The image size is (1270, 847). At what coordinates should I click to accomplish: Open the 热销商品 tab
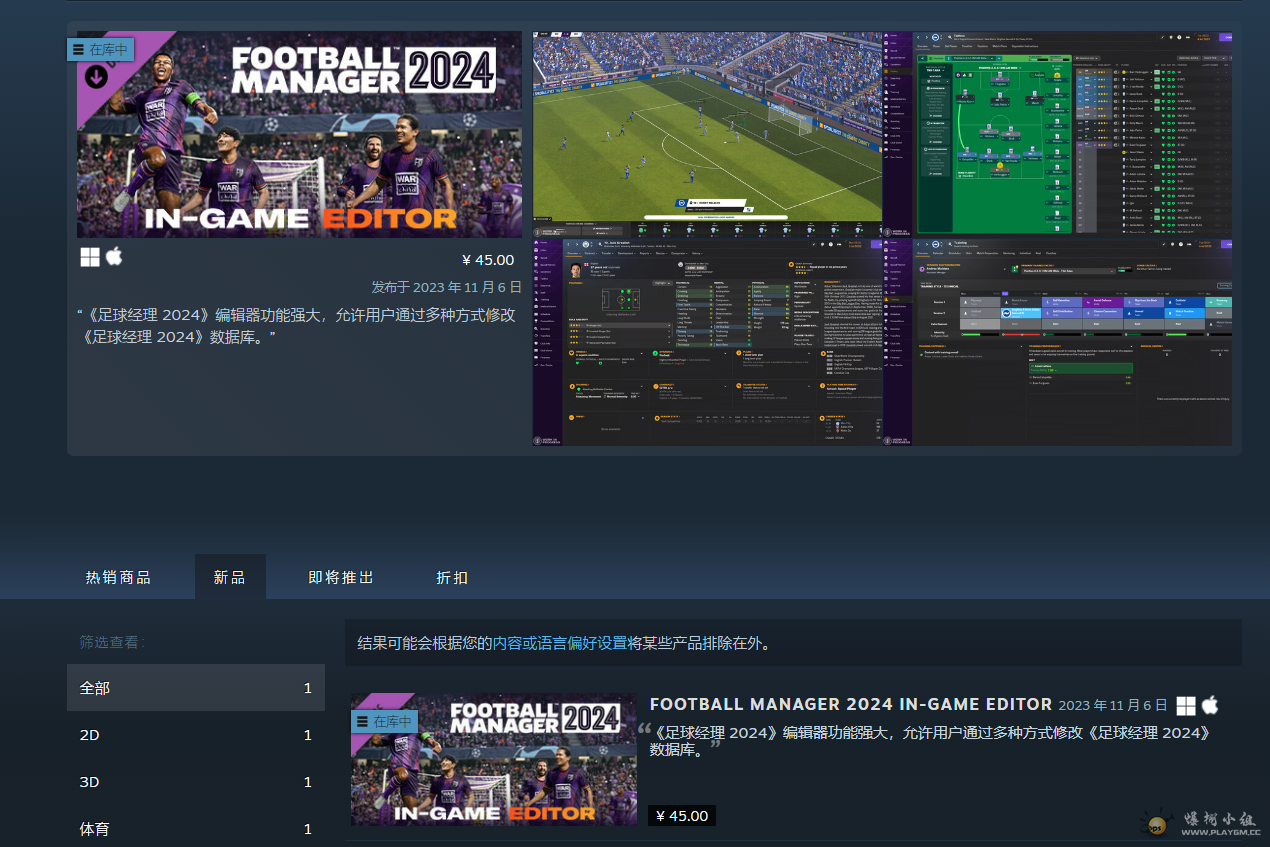[118, 577]
